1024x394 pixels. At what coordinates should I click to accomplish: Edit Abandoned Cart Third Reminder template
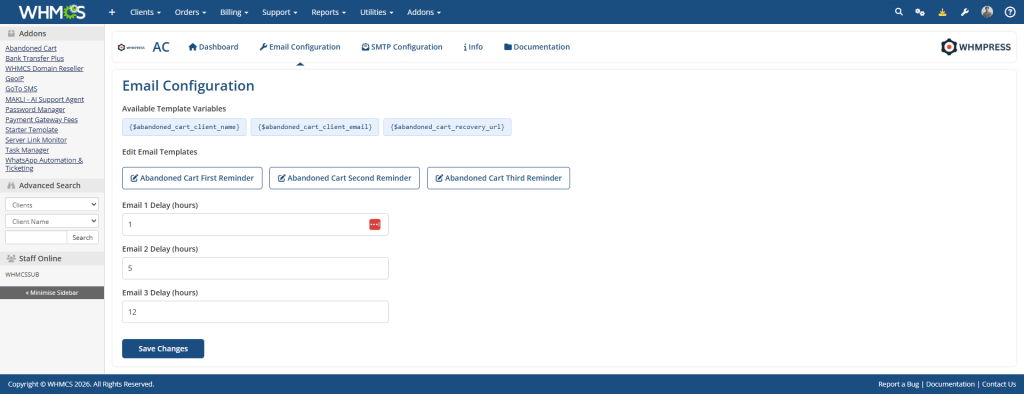click(x=498, y=178)
